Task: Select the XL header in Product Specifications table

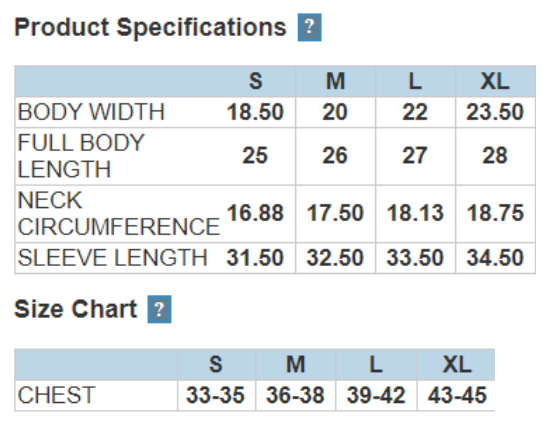Action: 495,81
